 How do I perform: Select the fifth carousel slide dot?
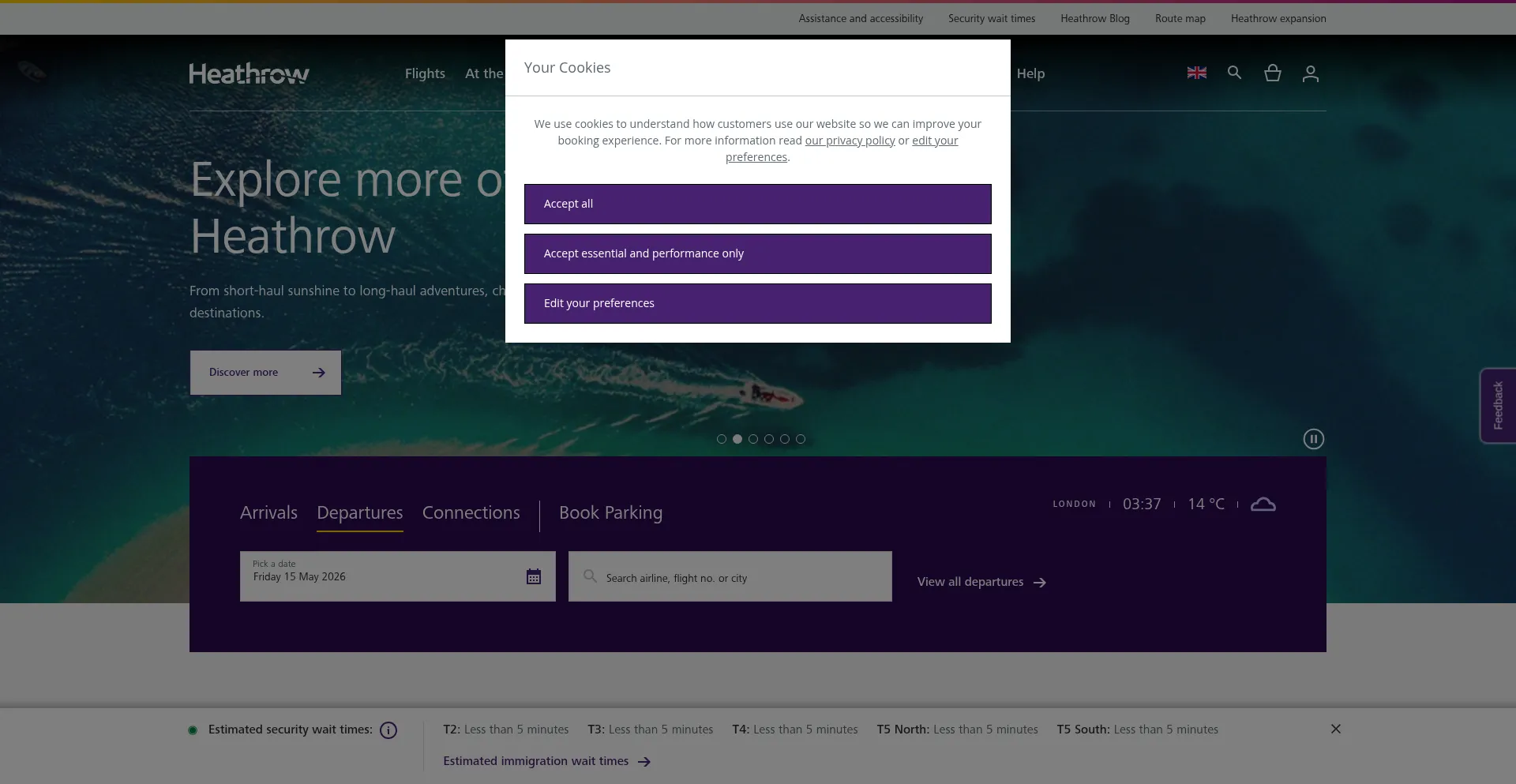[784, 439]
